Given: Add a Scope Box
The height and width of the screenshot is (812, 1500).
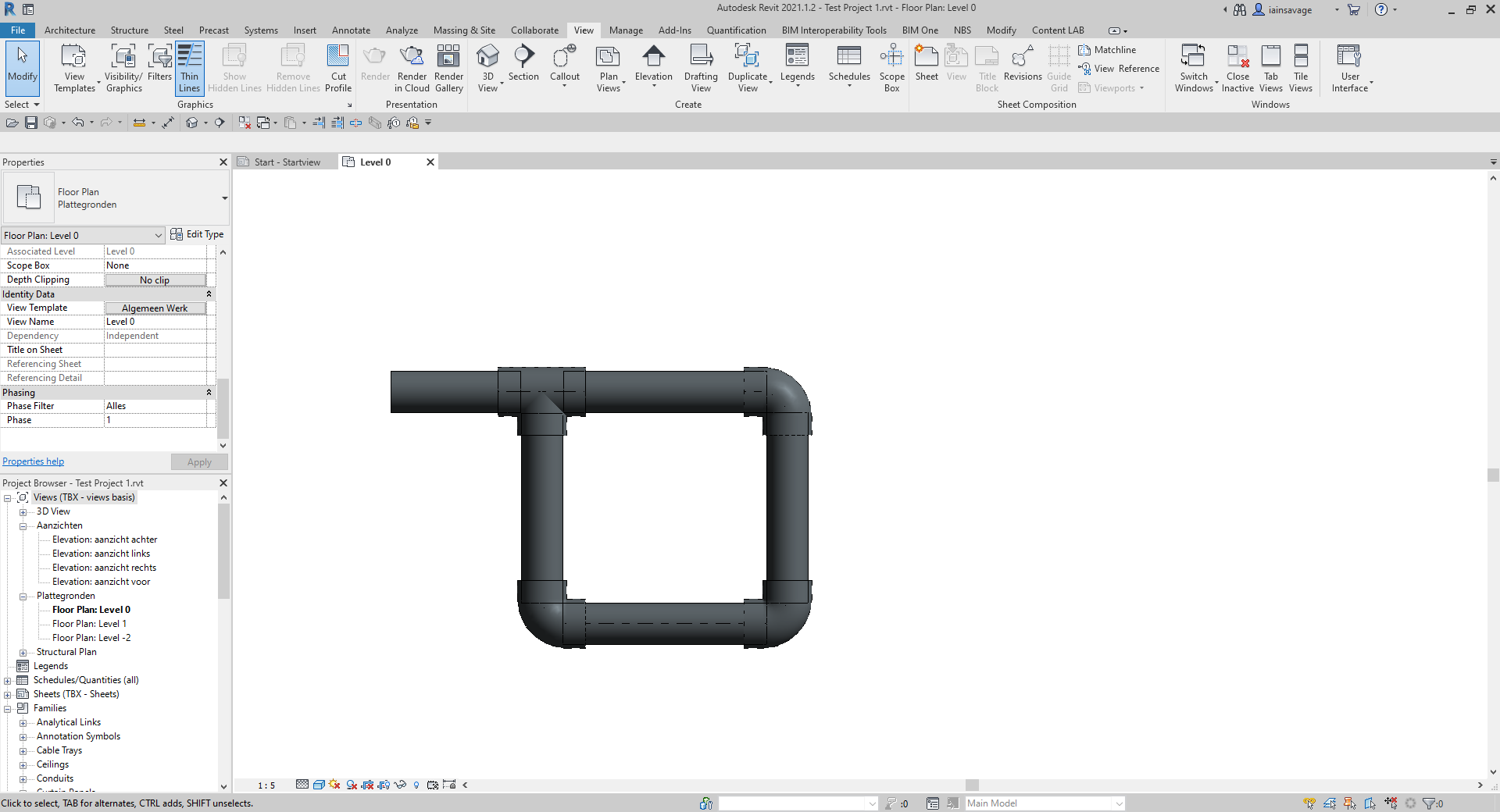Looking at the screenshot, I should 891,69.
